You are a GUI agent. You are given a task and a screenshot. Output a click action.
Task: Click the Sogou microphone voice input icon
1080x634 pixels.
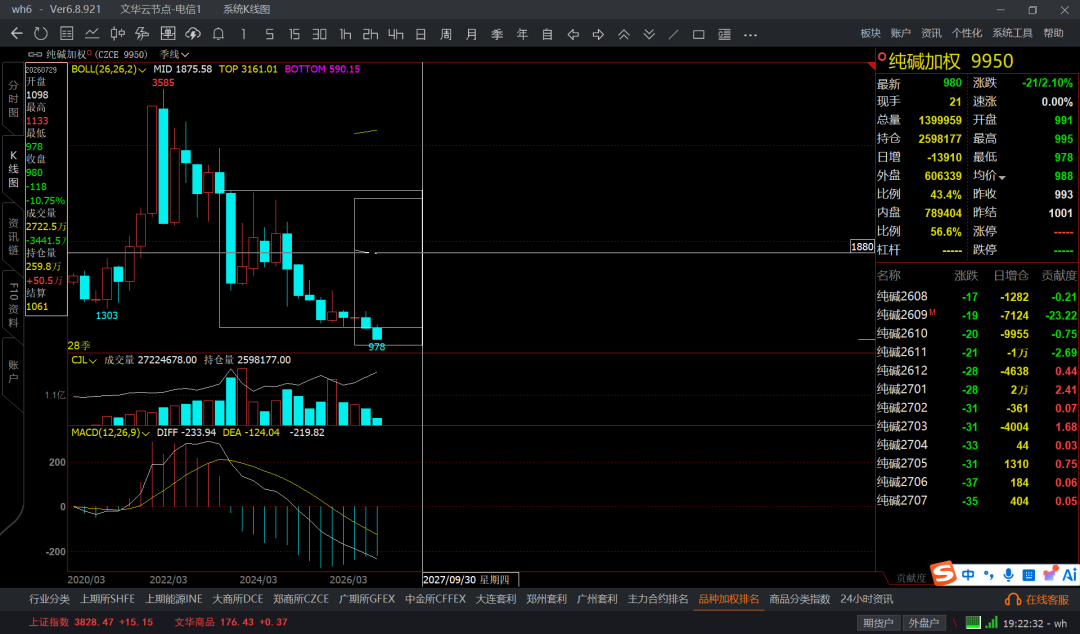pyautogui.click(x=1008, y=574)
